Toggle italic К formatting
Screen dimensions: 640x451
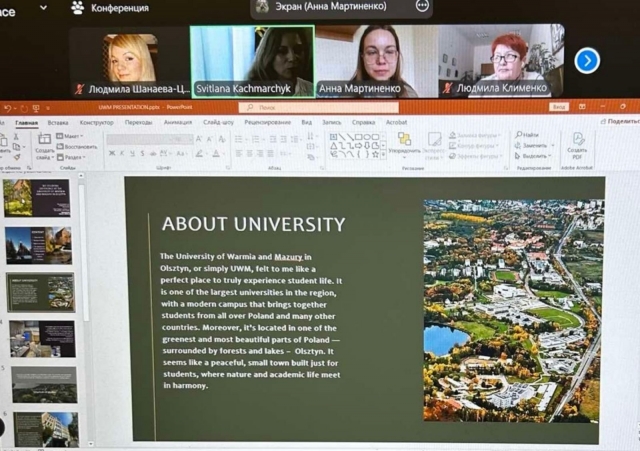tap(122, 153)
